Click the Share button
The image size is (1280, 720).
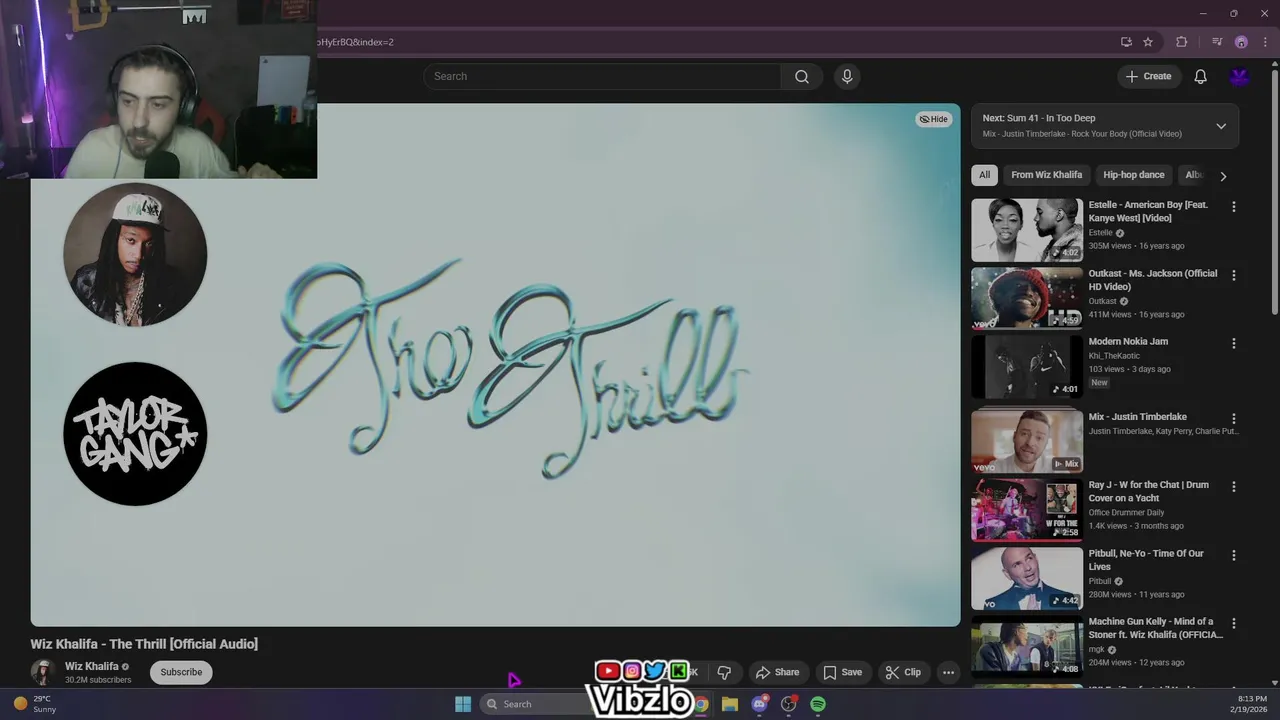pyautogui.click(x=777, y=672)
